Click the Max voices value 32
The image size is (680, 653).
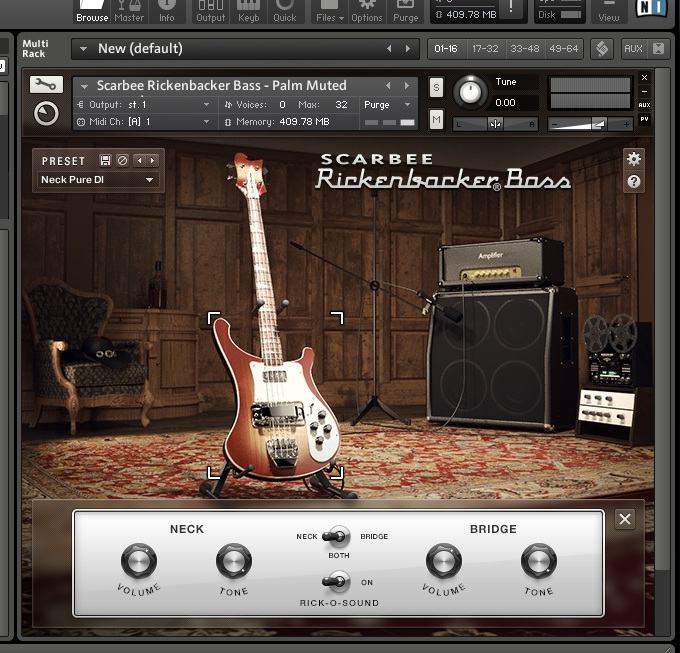(x=341, y=105)
